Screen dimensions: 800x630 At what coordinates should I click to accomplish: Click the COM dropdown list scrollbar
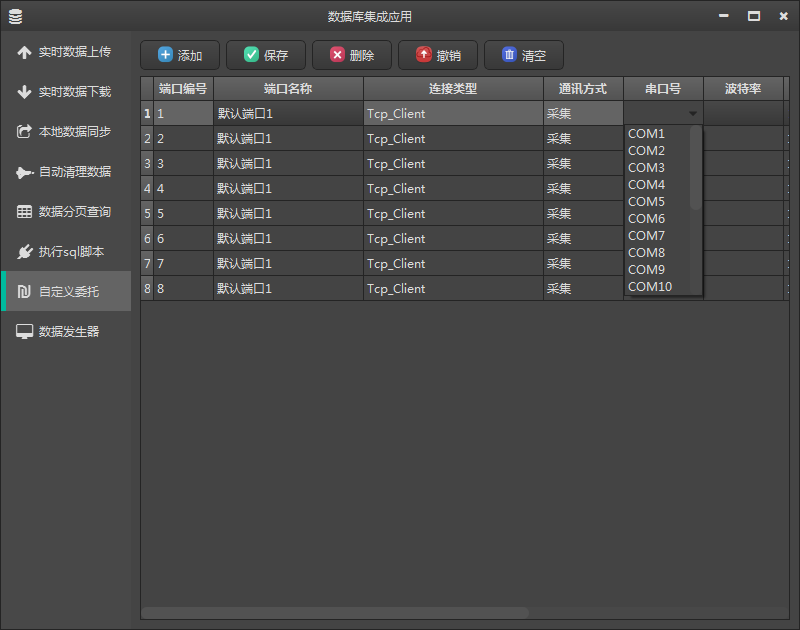[695, 168]
